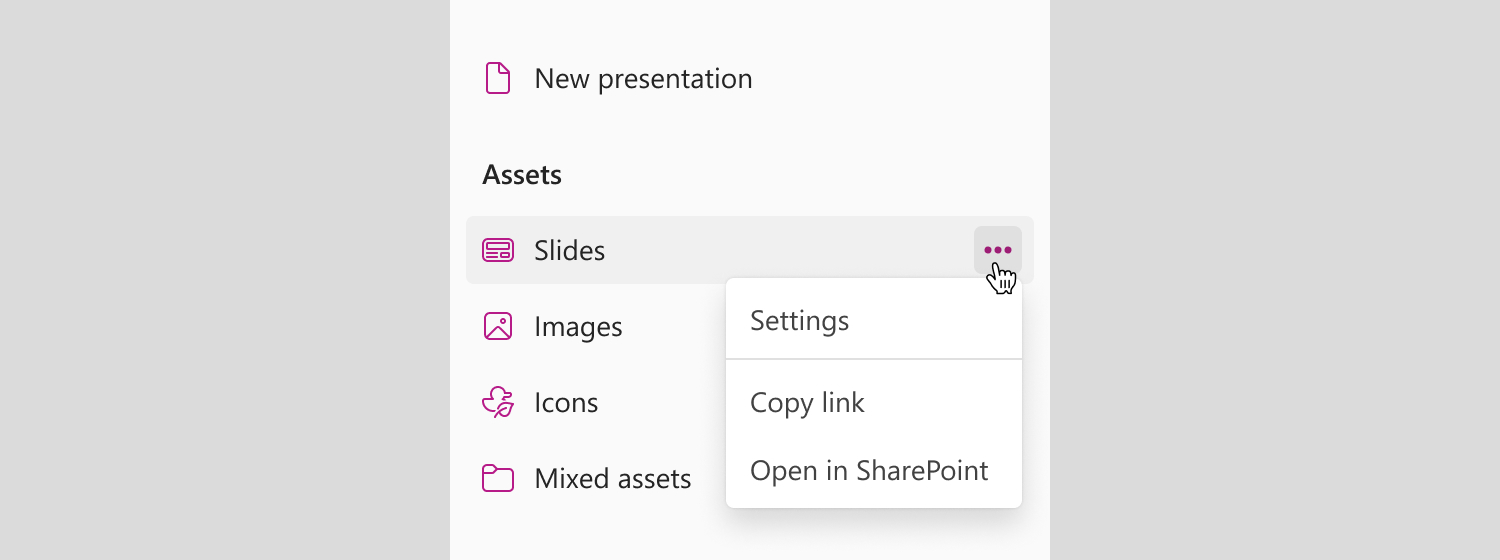Open the Images asset library label
This screenshot has height=560, width=1500.
[x=578, y=327]
